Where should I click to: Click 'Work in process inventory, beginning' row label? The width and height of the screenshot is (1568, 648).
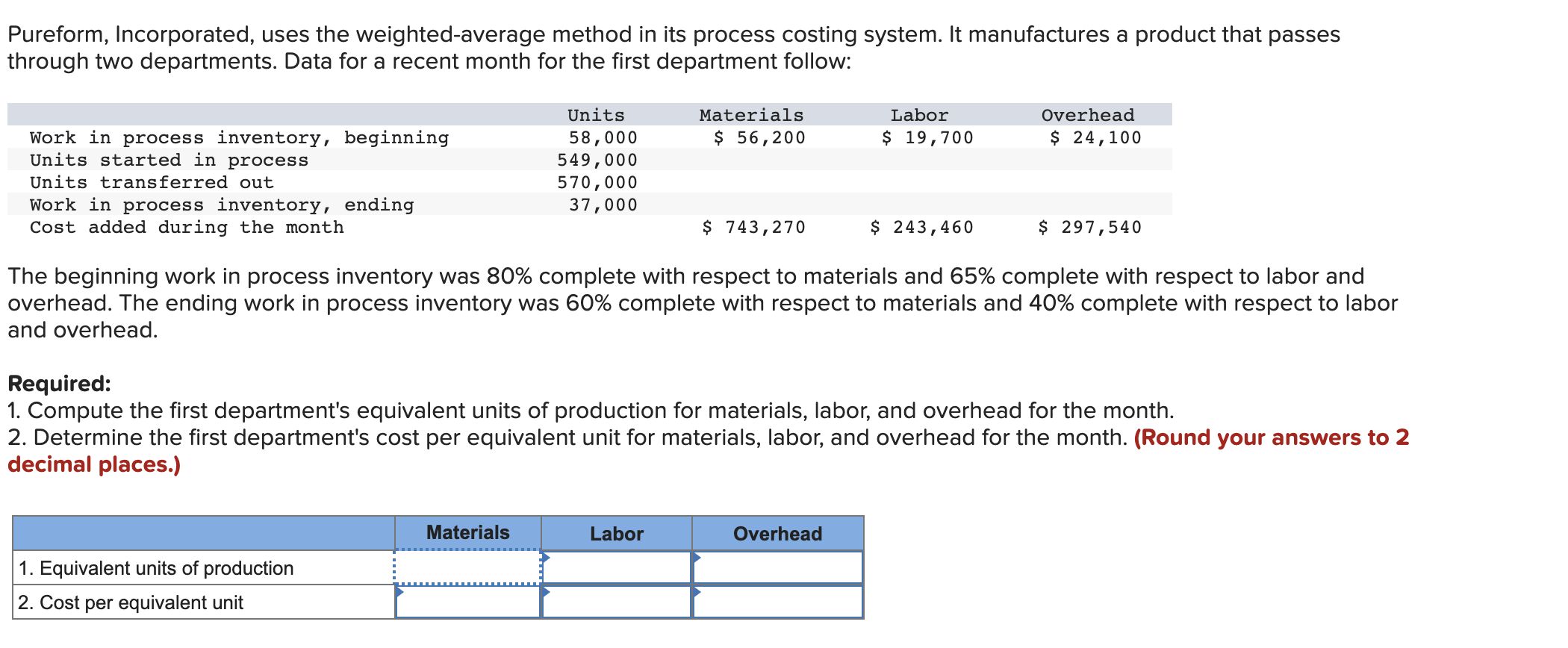click(240, 137)
